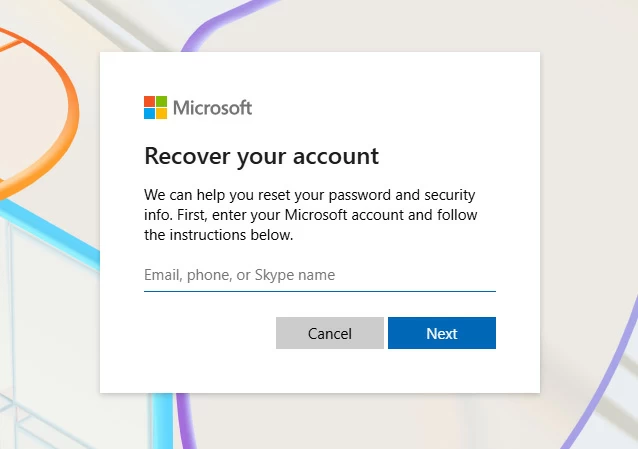Image resolution: width=638 pixels, height=449 pixels.
Task: Click the underline beneath the email field
Action: 319,291
